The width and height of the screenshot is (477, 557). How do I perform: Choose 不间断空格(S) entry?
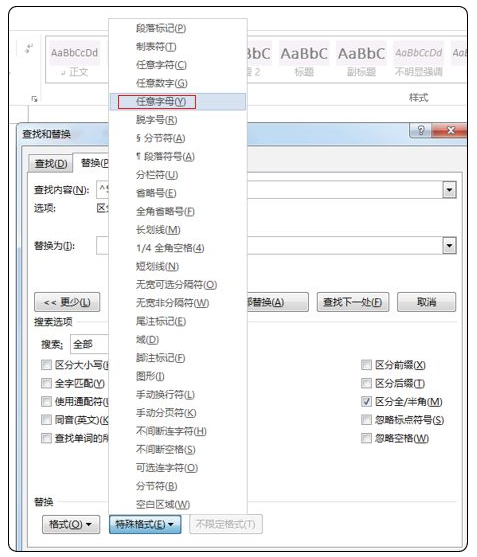click(x=178, y=449)
